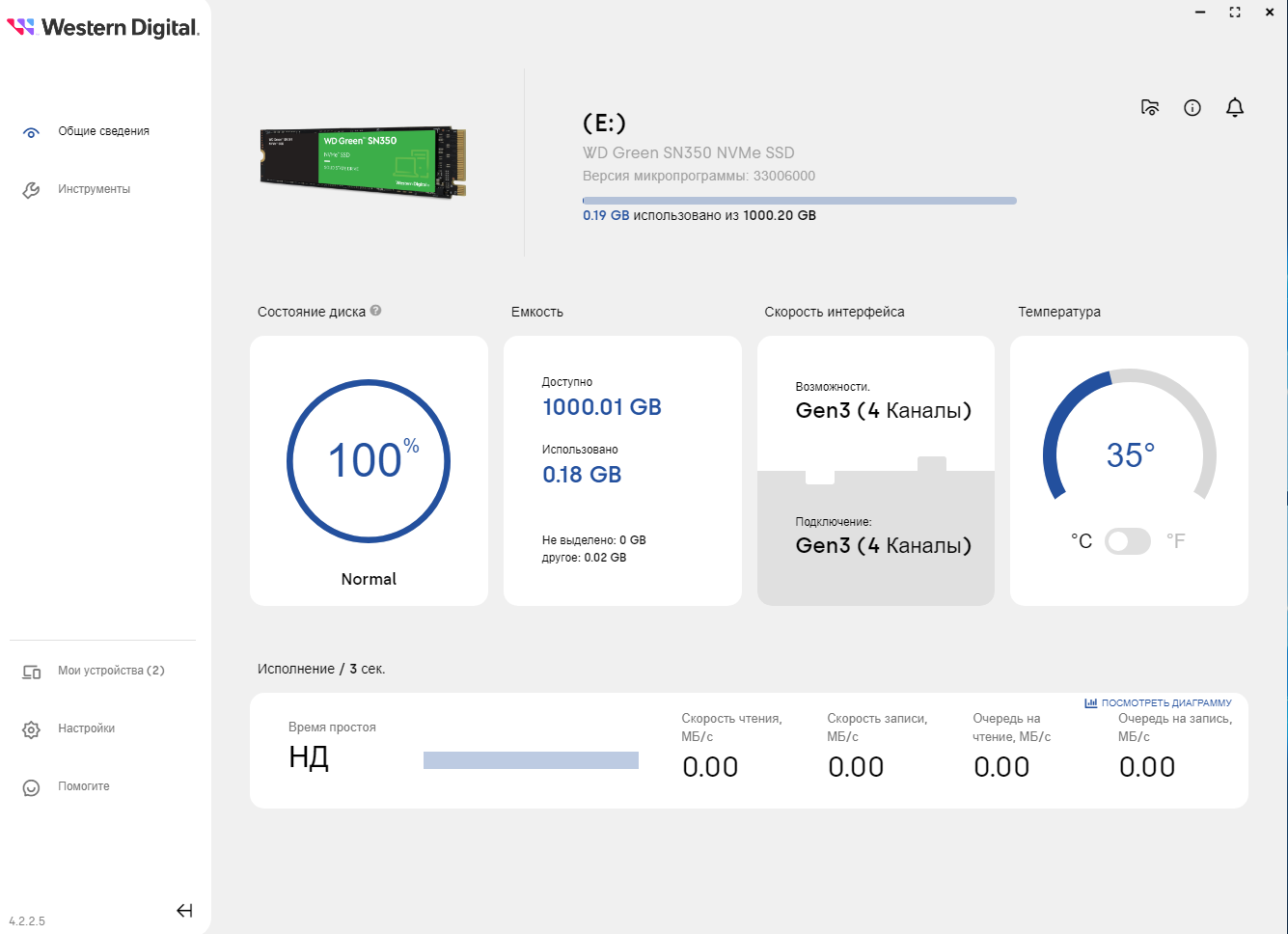Click the help question mark next to Состояние диска
The width and height of the screenshot is (1288, 934).
[x=375, y=311]
